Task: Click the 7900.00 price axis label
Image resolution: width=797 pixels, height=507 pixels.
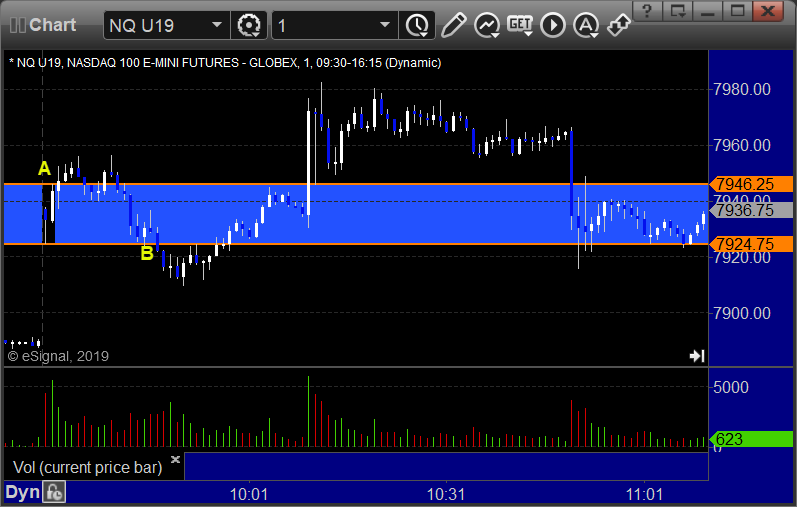Action: pos(742,313)
